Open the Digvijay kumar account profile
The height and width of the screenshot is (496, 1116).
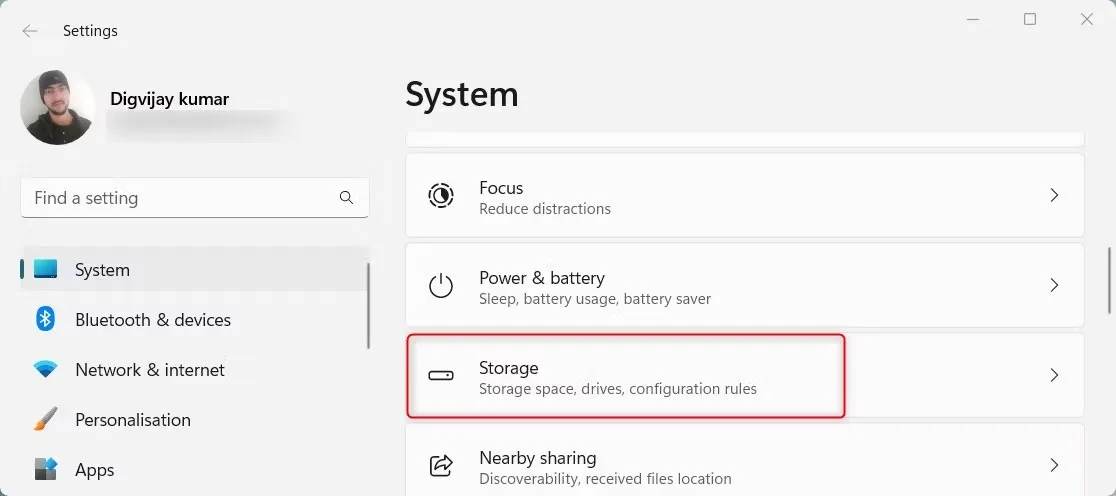pyautogui.click(x=169, y=99)
